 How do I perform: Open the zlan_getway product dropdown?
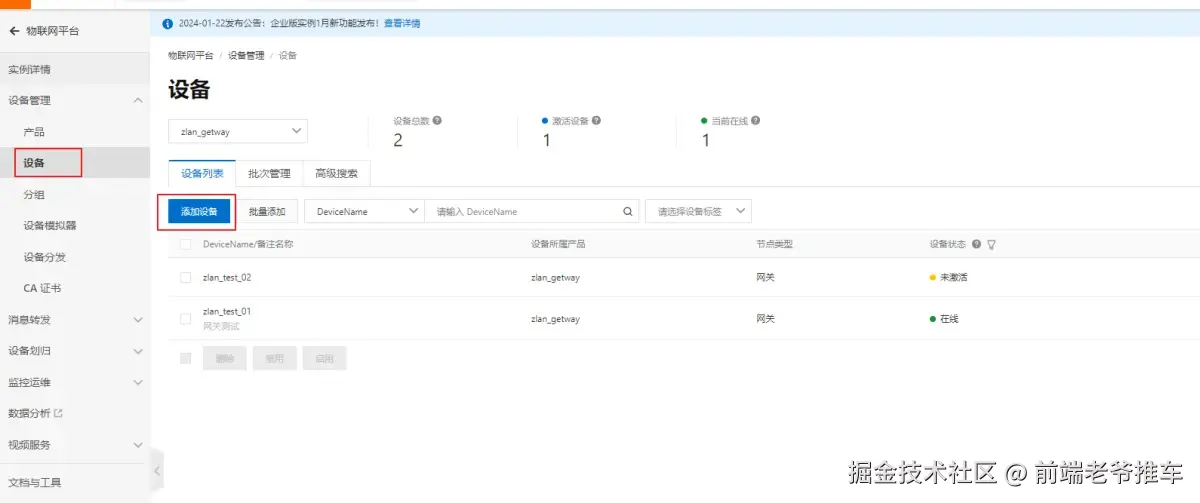coord(238,131)
